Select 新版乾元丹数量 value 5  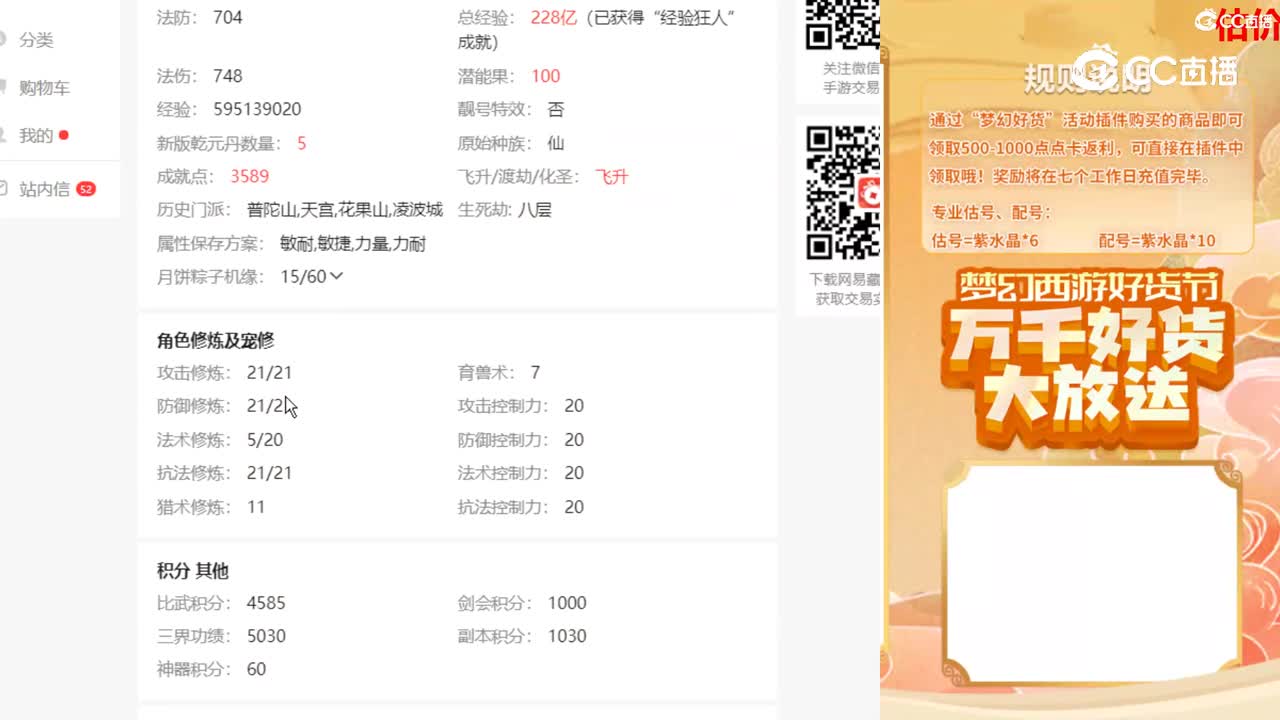[302, 143]
